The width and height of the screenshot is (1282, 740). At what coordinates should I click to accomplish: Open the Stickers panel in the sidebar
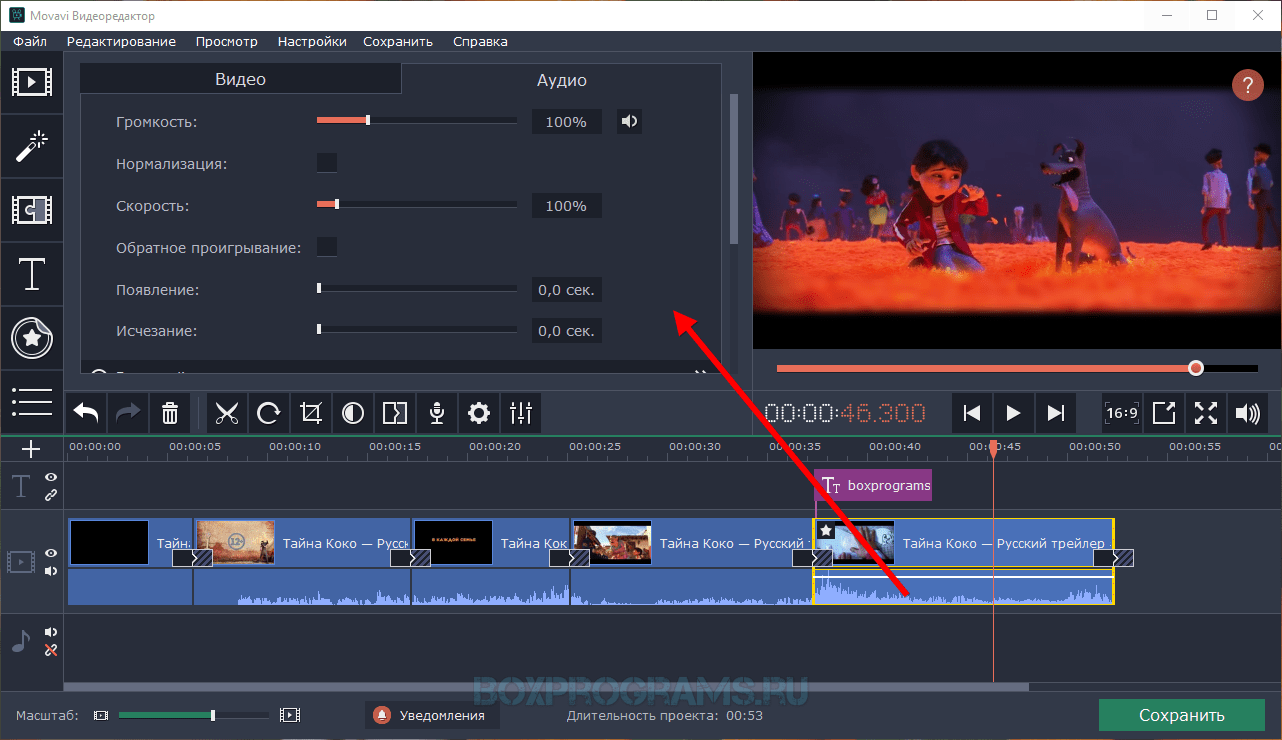coord(32,338)
